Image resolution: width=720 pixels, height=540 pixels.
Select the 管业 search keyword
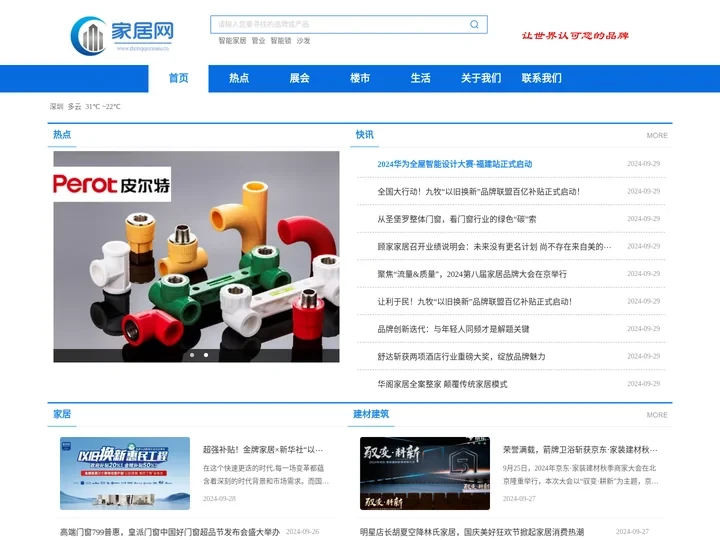pyautogui.click(x=259, y=41)
